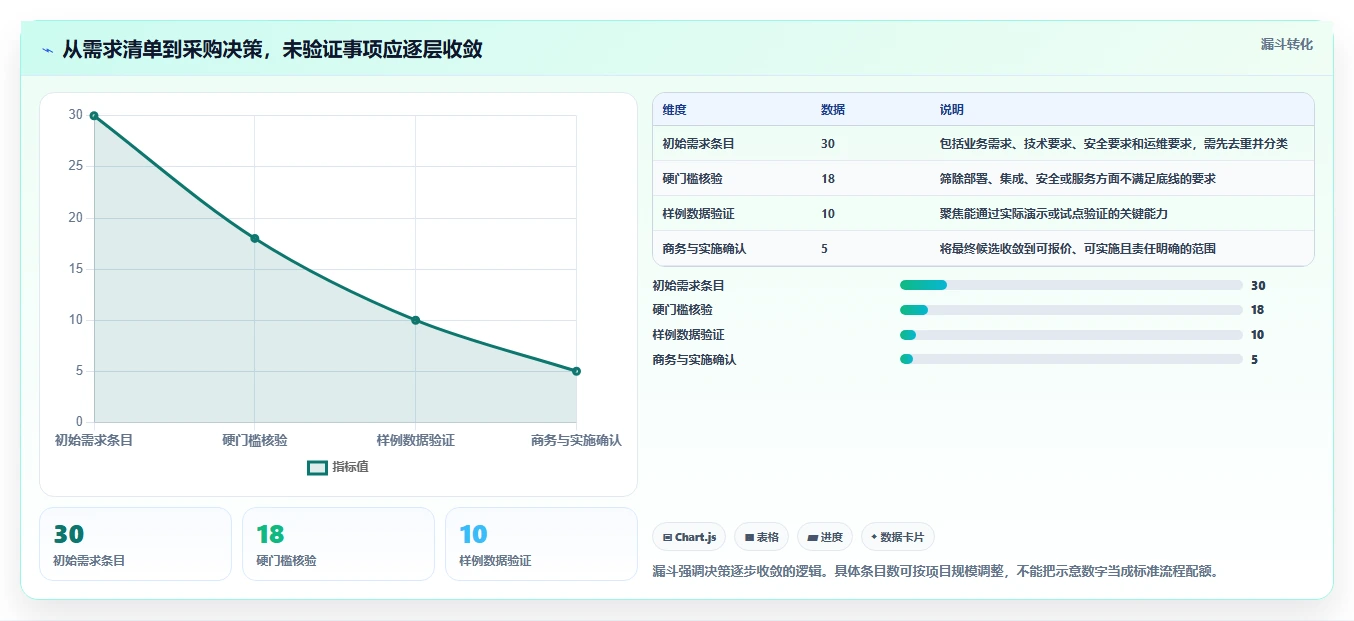The height and width of the screenshot is (621, 1354).
Task: Select table cell 商务与实施确认
Action: coord(704,249)
